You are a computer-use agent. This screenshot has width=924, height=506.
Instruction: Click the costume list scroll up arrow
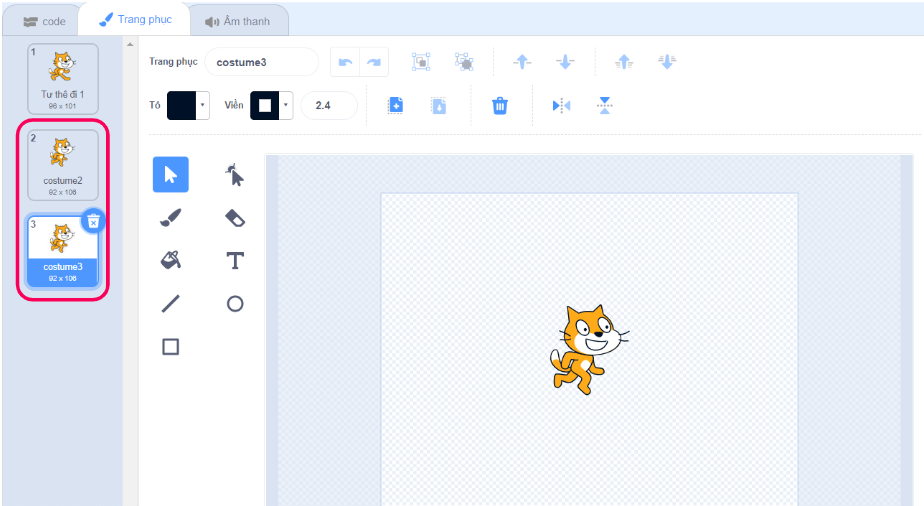pos(130,44)
